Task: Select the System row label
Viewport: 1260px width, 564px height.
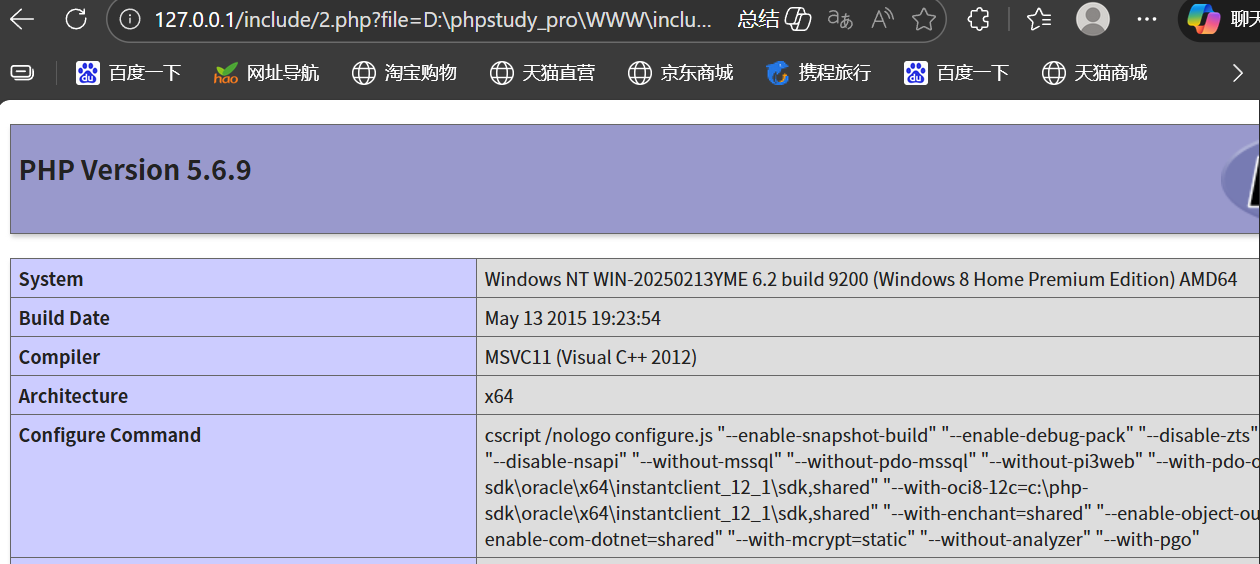Action: tap(51, 279)
